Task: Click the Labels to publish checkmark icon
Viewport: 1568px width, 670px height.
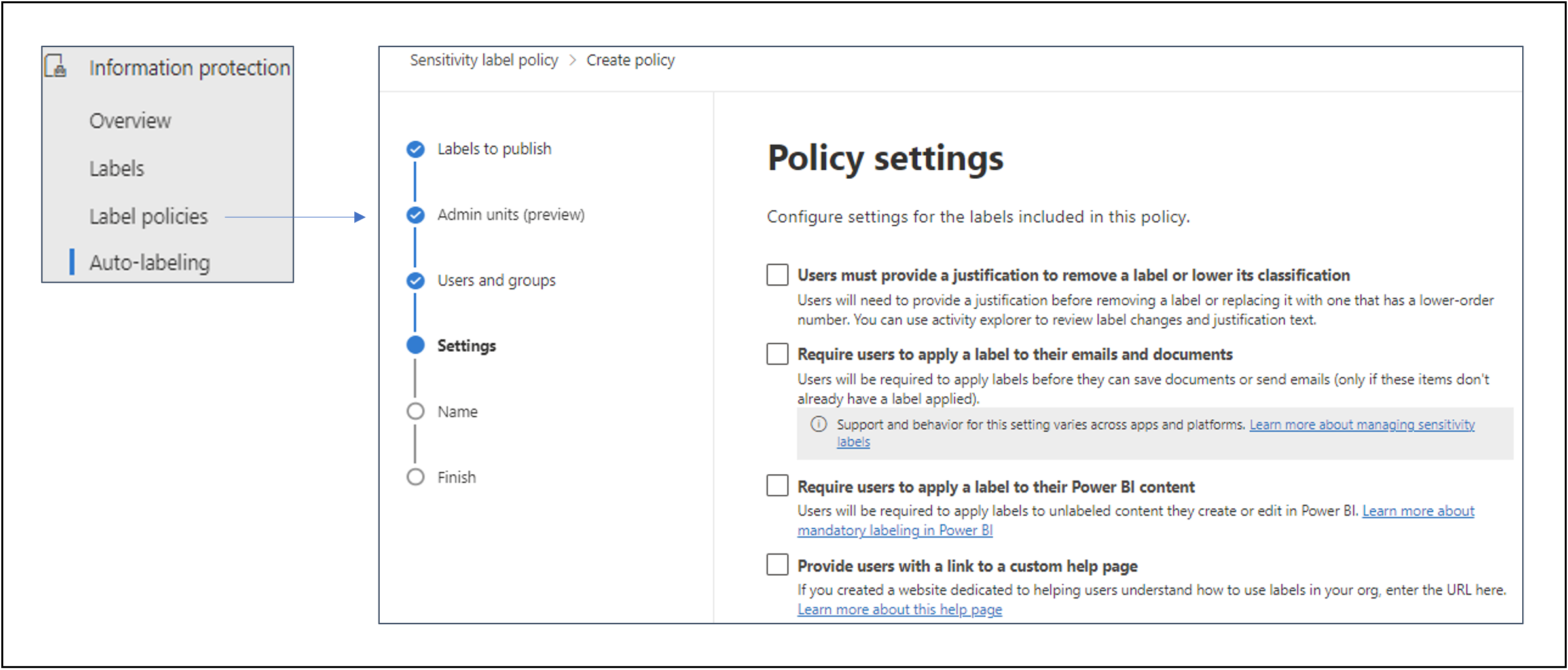Action: 415,149
